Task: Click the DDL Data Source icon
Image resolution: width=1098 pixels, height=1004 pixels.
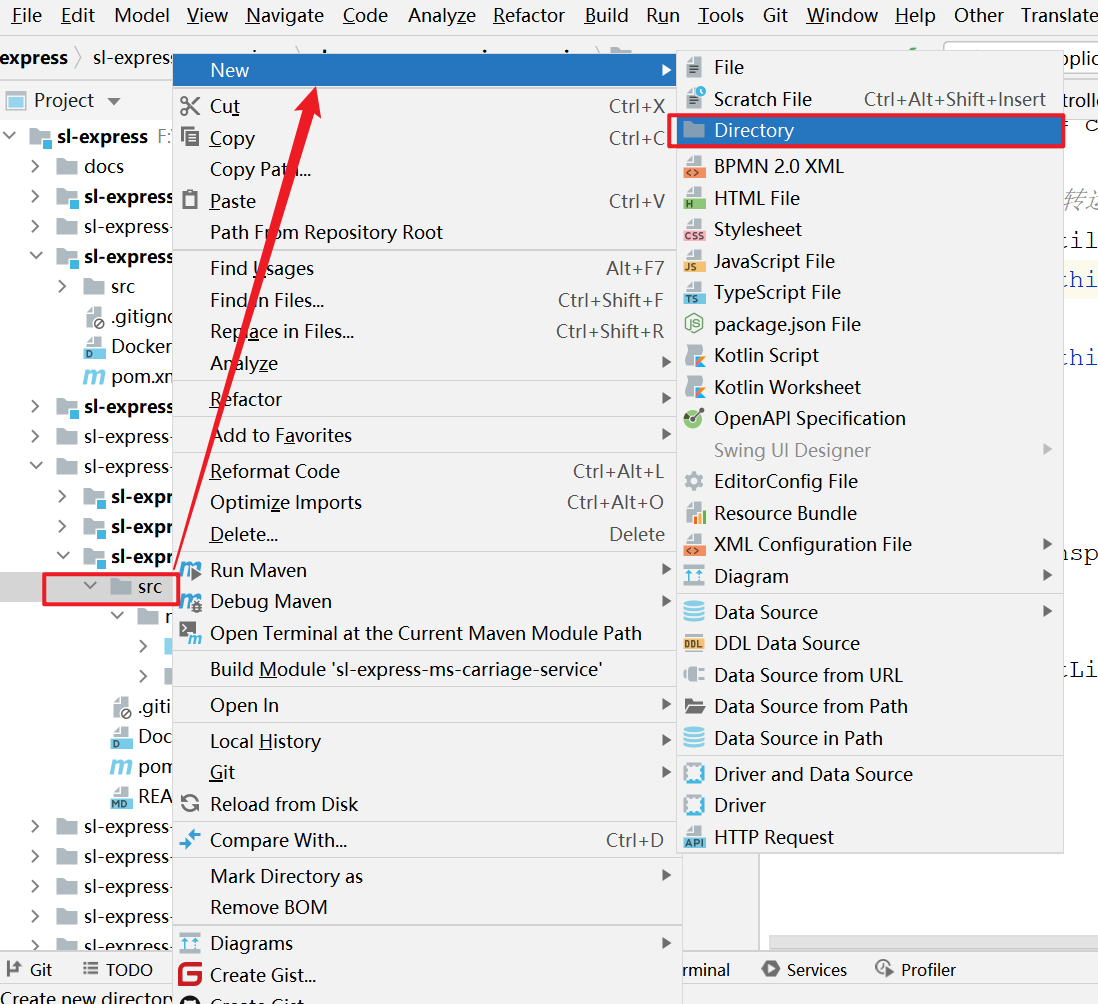Action: [694, 643]
